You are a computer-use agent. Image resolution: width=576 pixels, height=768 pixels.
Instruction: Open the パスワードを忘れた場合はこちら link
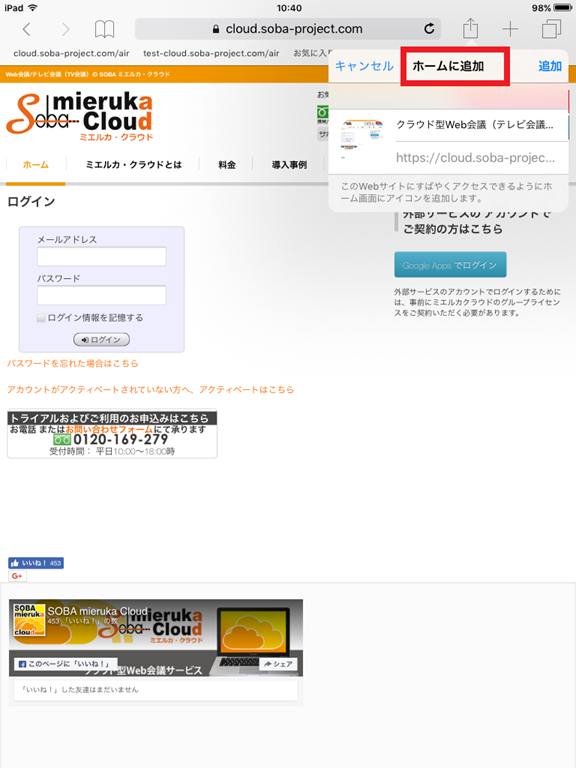click(x=72, y=363)
